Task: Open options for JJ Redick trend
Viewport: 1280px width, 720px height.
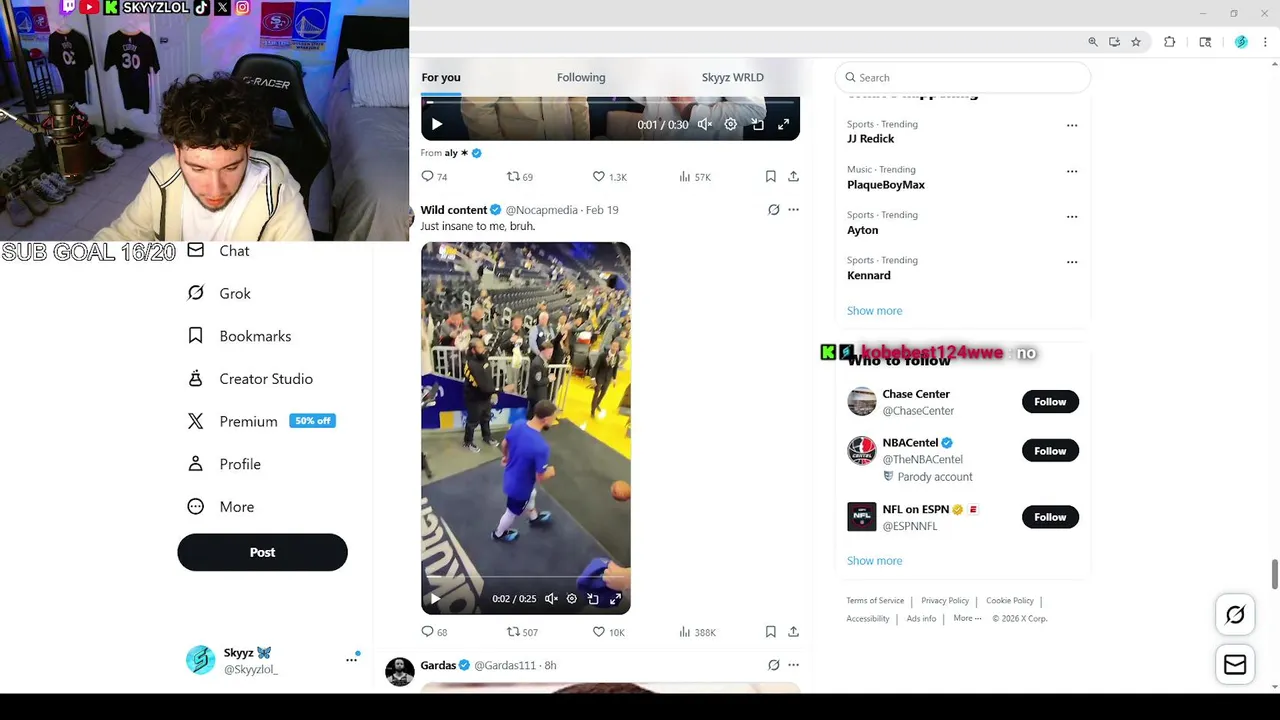Action: (1072, 126)
